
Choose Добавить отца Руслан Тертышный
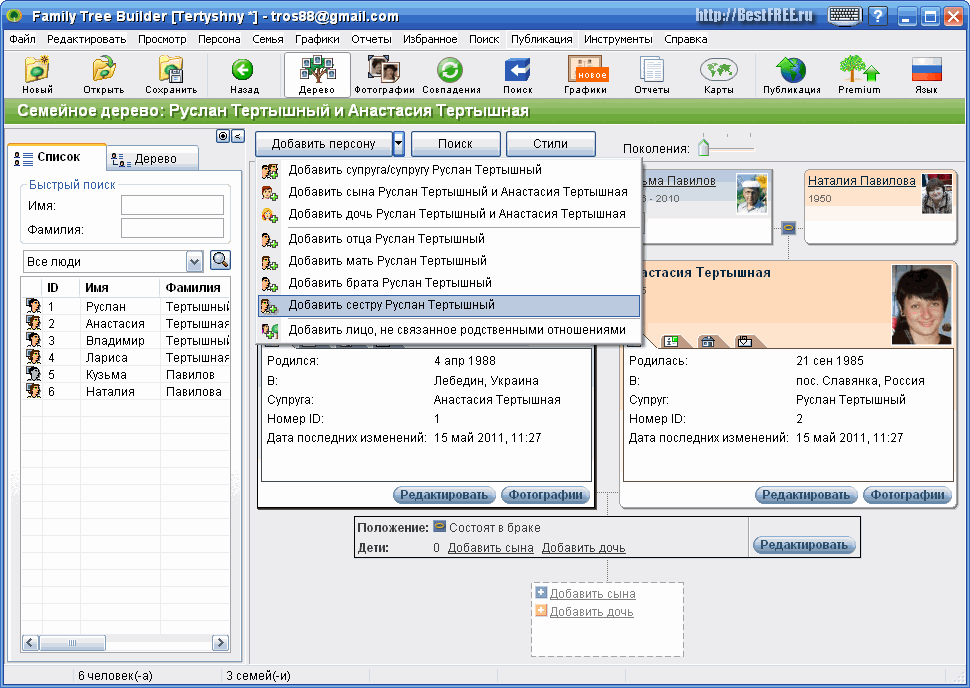pos(449,239)
